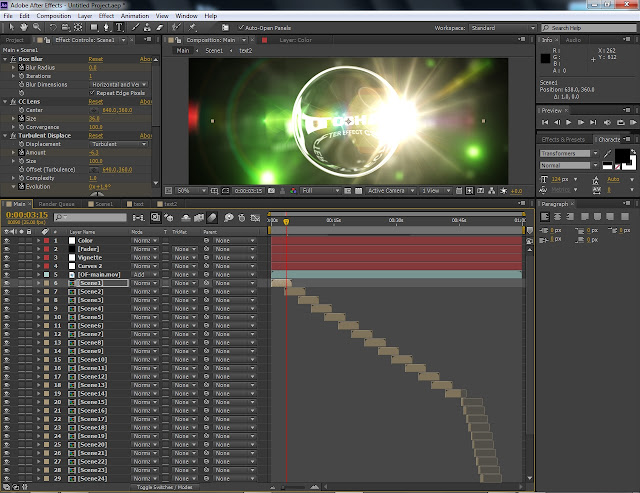Select the Horizontal Type tool

pos(119,27)
